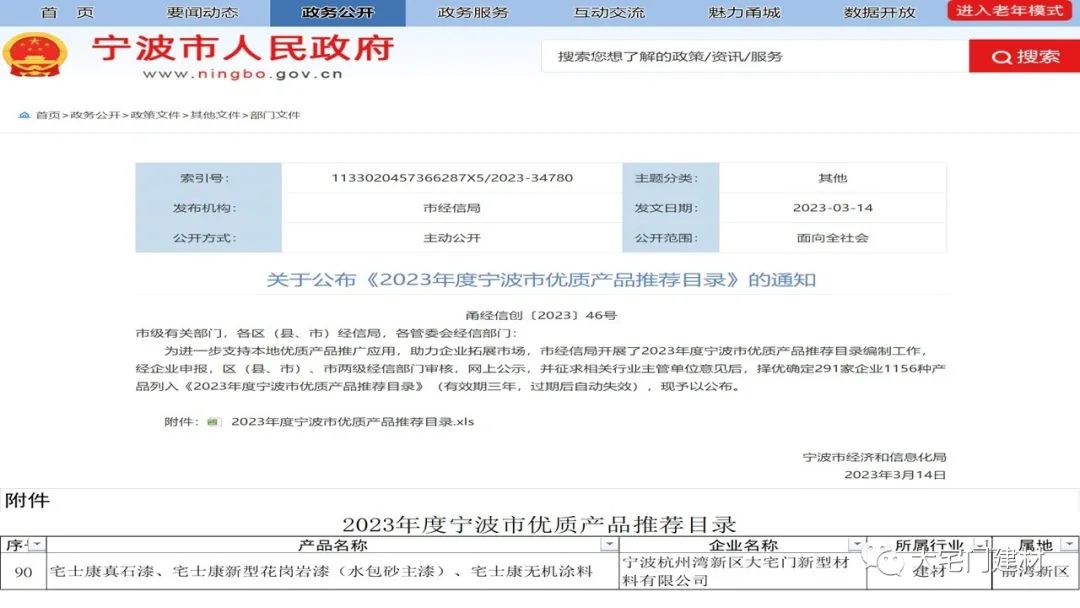Open the 要闻动态 navigation item
The image size is (1080, 608).
[x=202, y=13]
